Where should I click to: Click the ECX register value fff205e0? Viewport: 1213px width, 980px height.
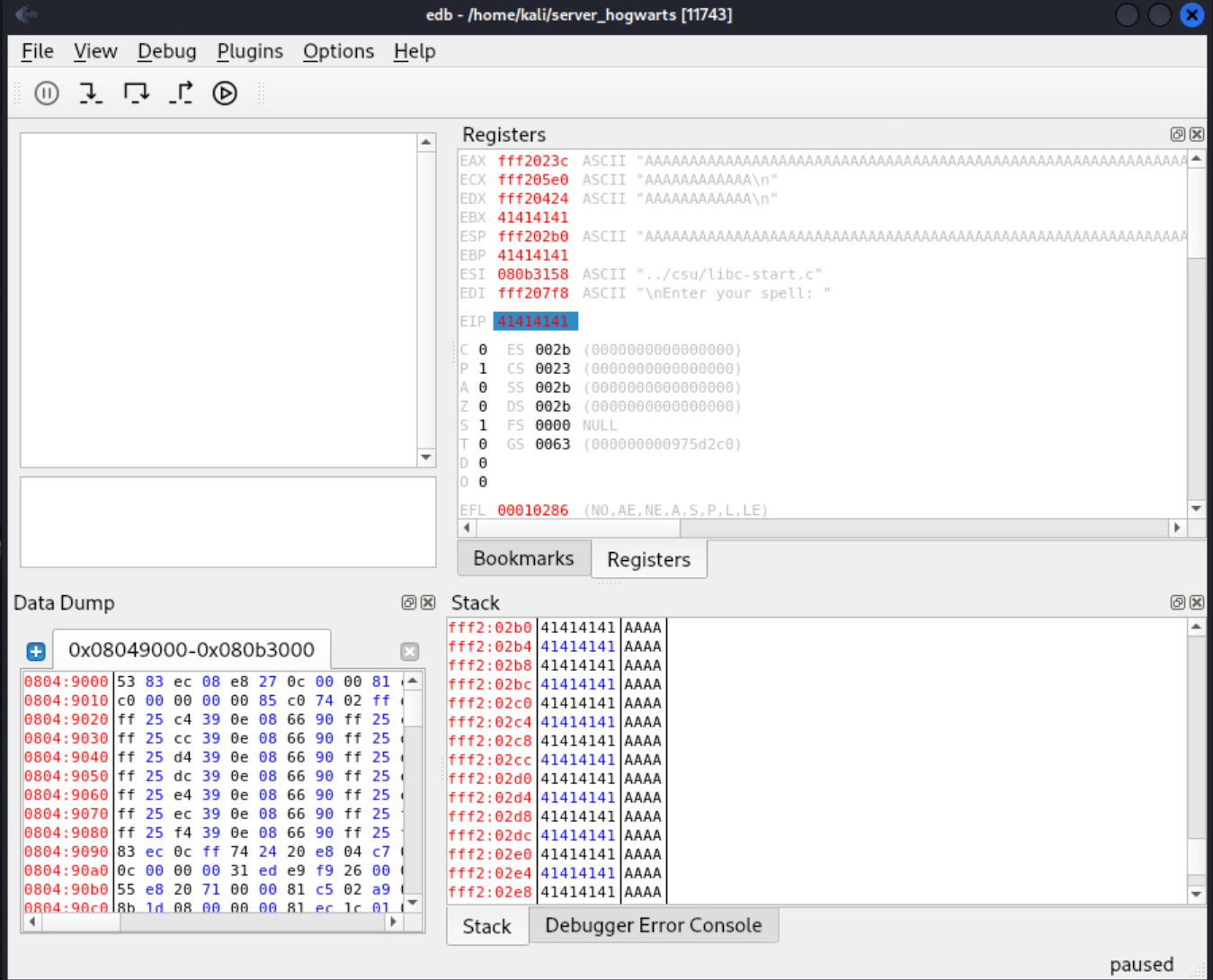[533, 180]
